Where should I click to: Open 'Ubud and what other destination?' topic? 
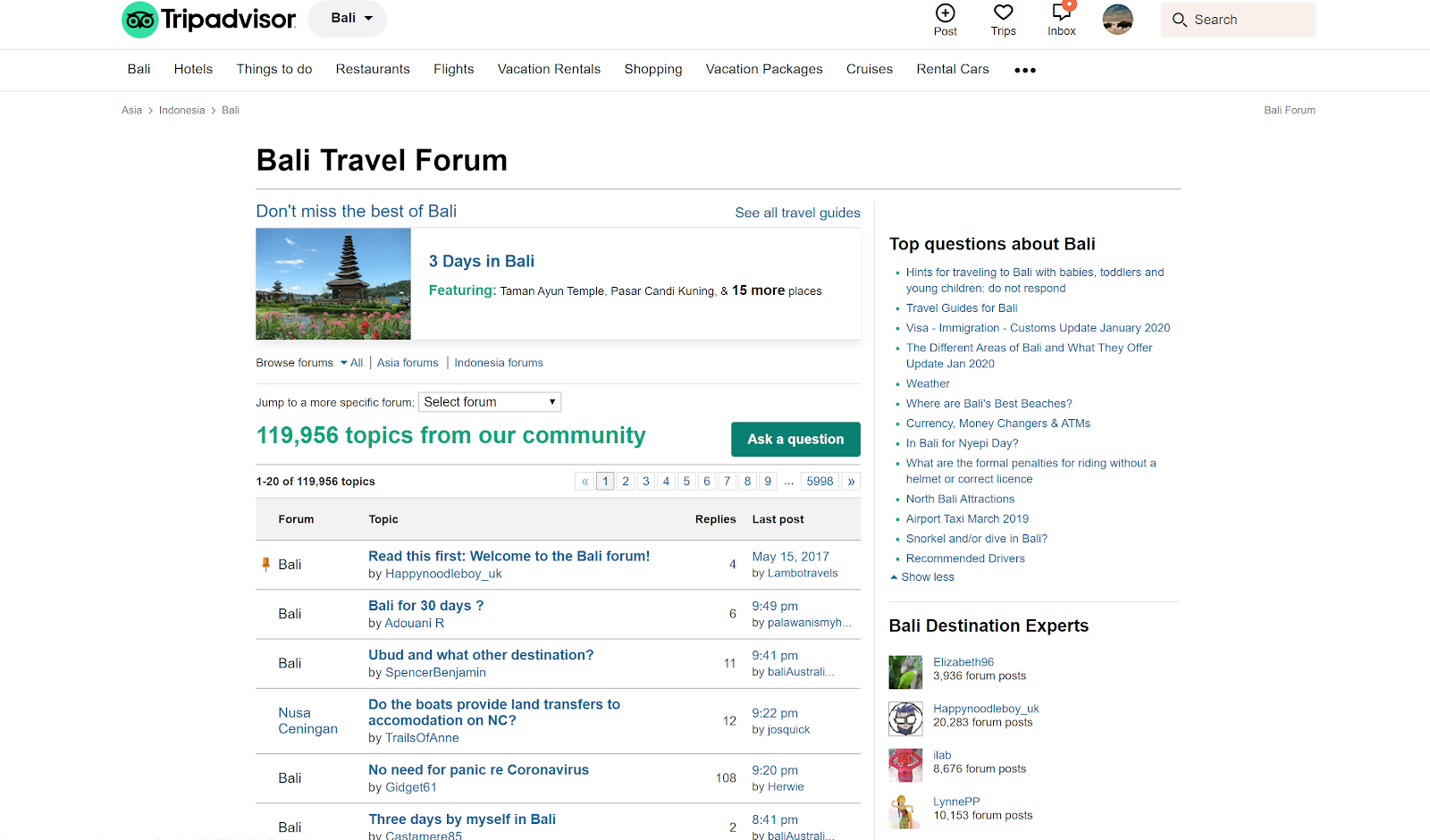(x=481, y=655)
